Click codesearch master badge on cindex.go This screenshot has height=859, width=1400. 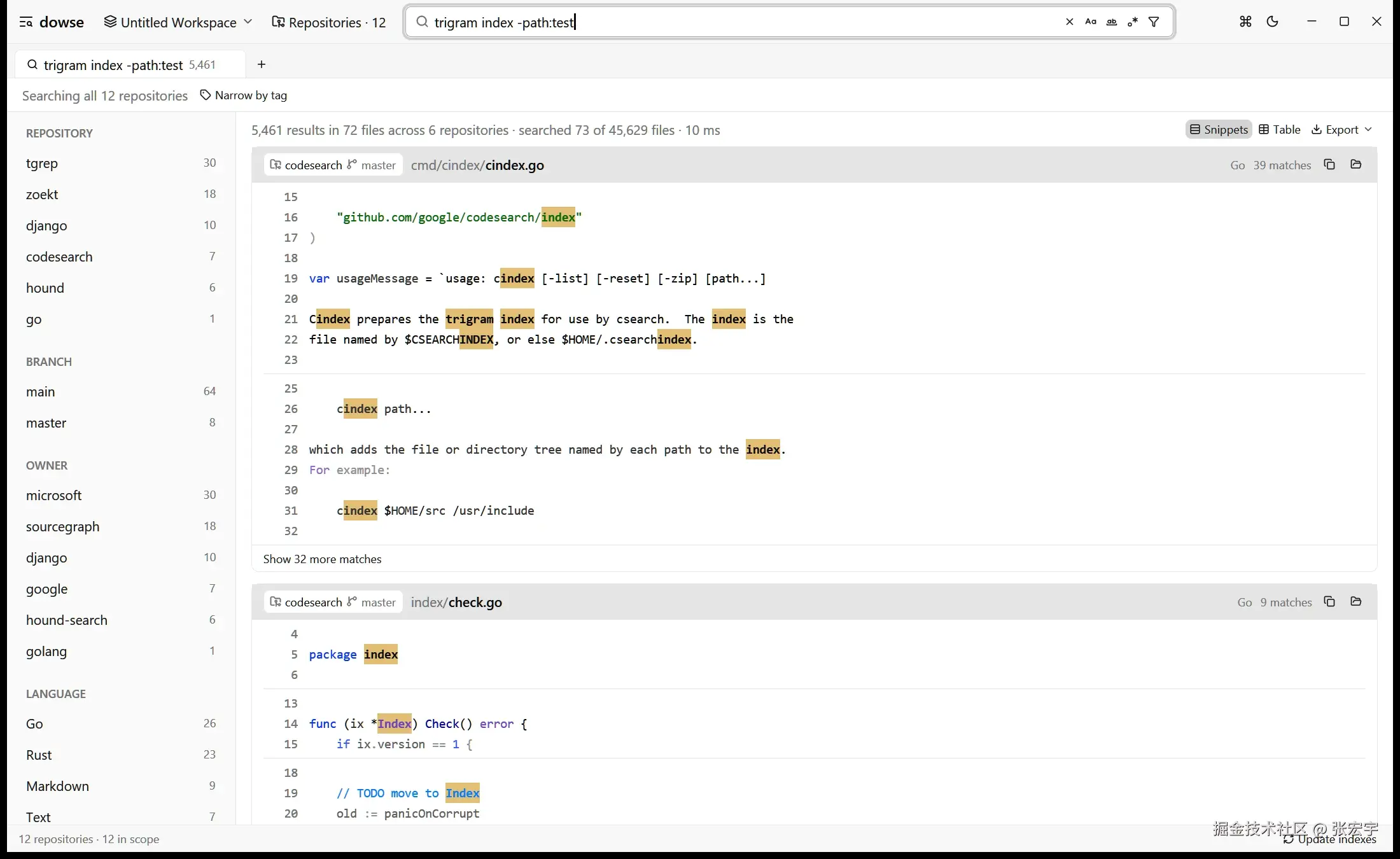click(333, 165)
